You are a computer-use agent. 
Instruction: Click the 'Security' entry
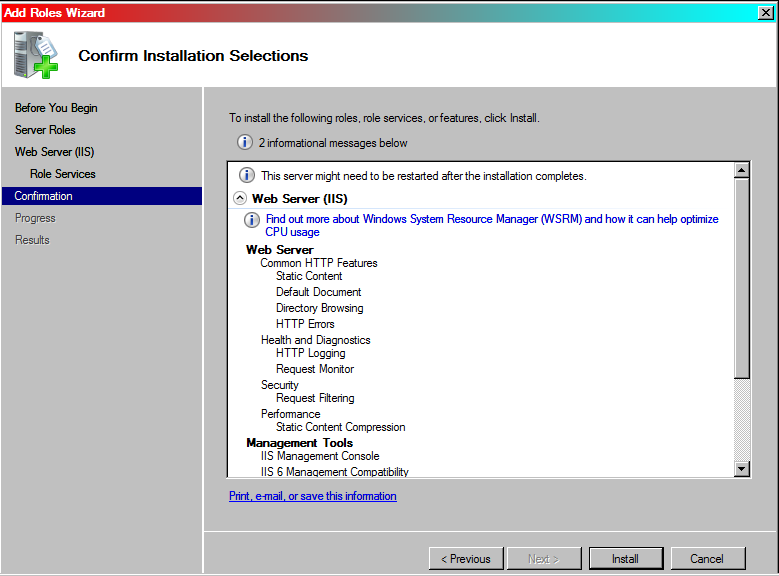tap(280, 385)
